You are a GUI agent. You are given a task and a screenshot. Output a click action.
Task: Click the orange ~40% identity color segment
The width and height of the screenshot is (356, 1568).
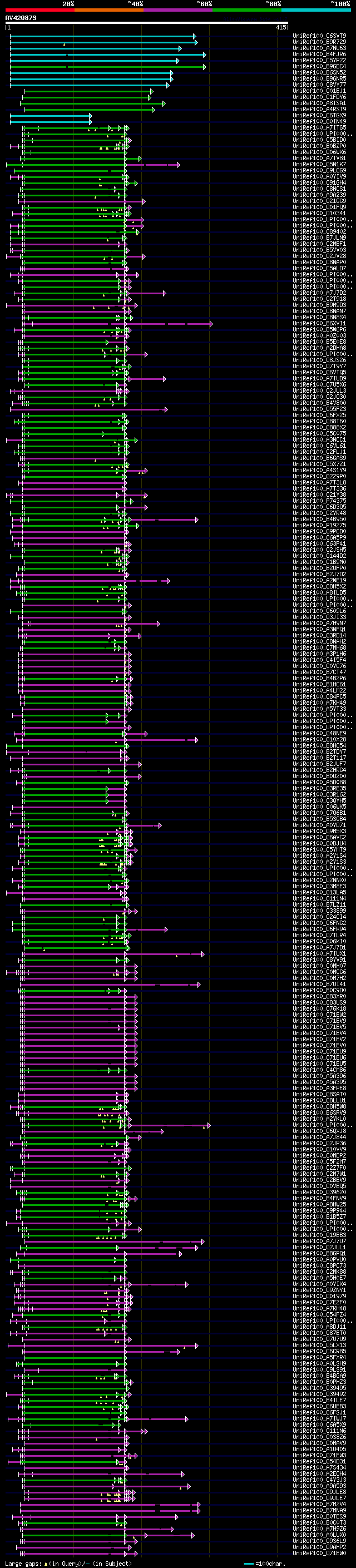click(109, 10)
